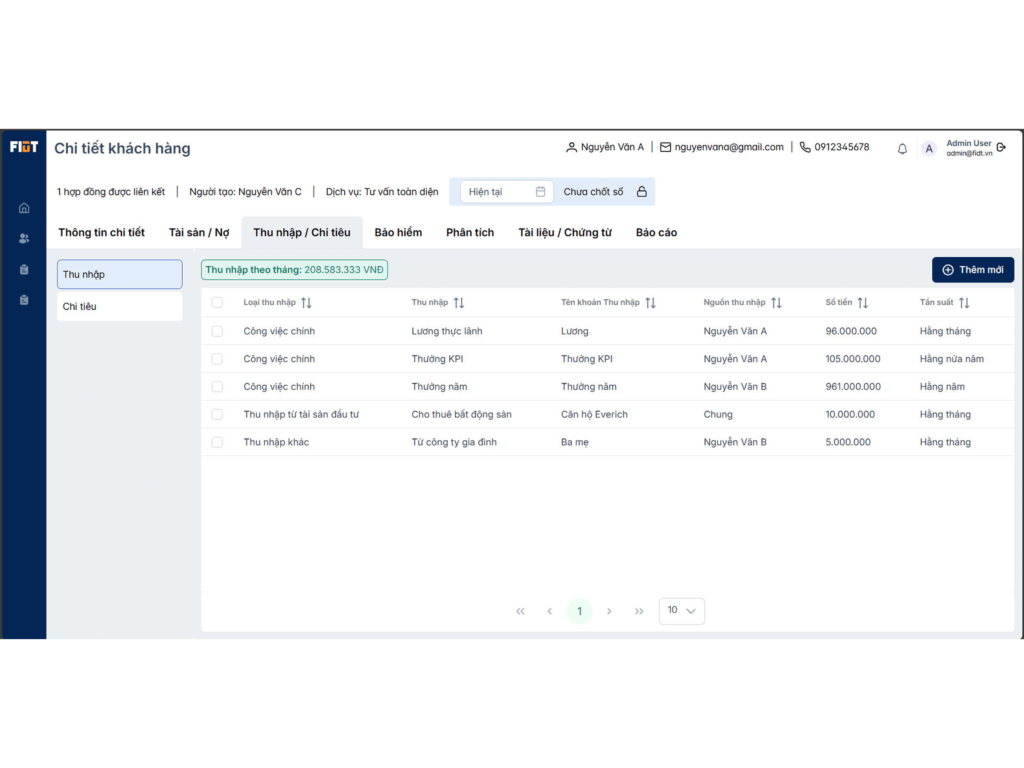Screen dimensions: 1024x768
Task: Open the rows-per-page dropdown showing 10
Action: (x=681, y=611)
